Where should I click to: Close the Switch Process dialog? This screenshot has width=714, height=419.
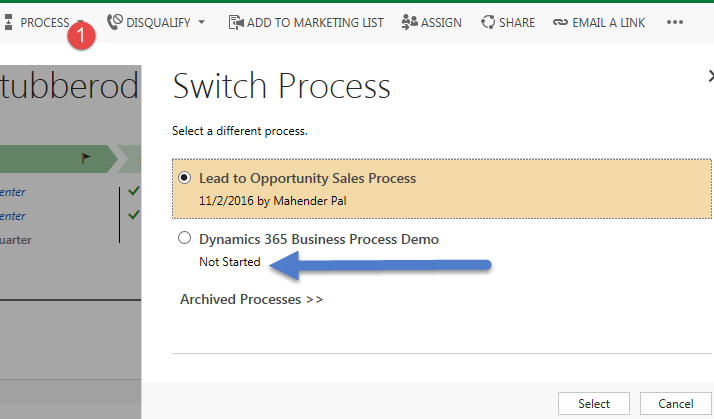tap(711, 76)
